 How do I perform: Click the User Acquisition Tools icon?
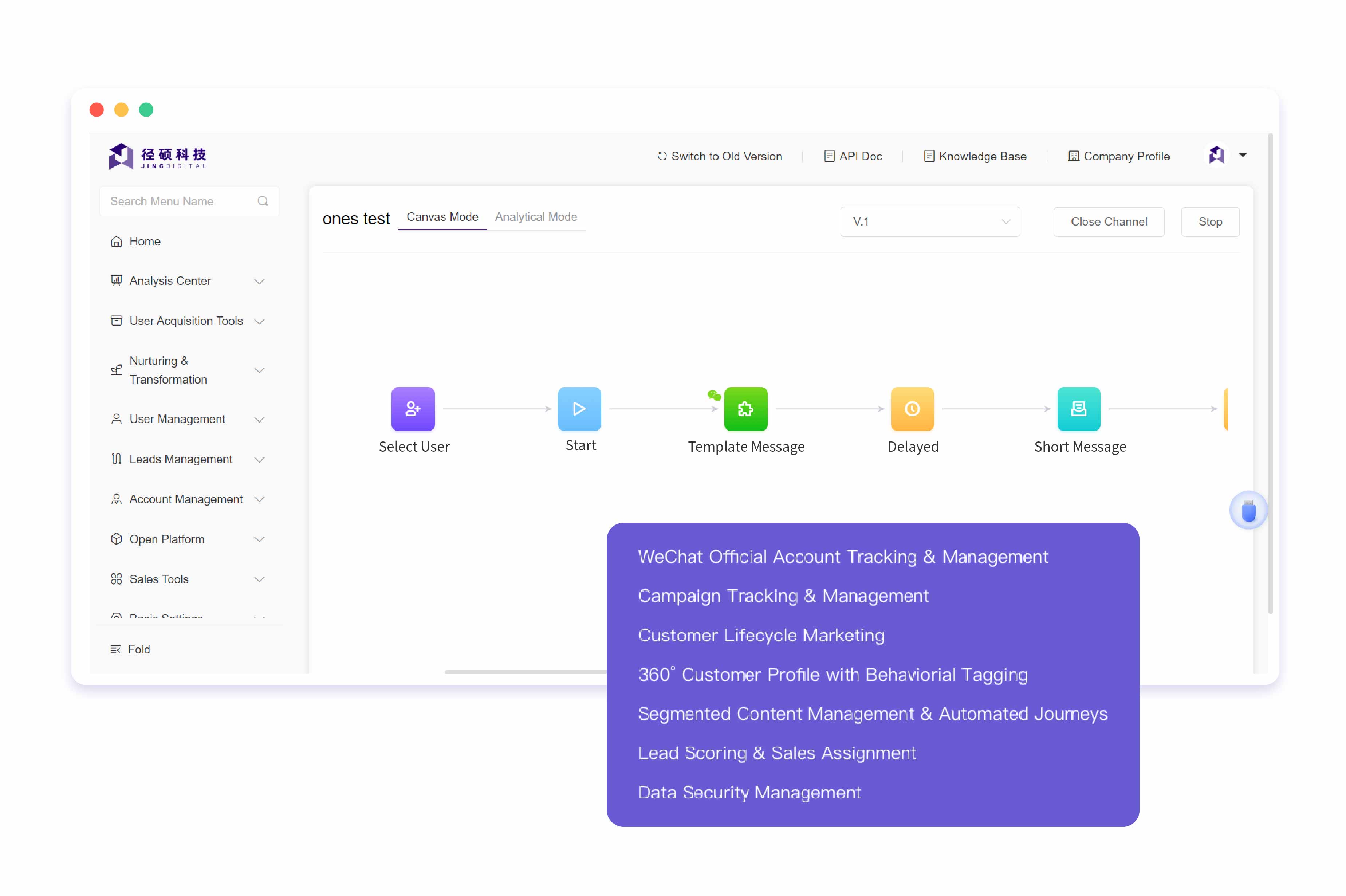117,321
